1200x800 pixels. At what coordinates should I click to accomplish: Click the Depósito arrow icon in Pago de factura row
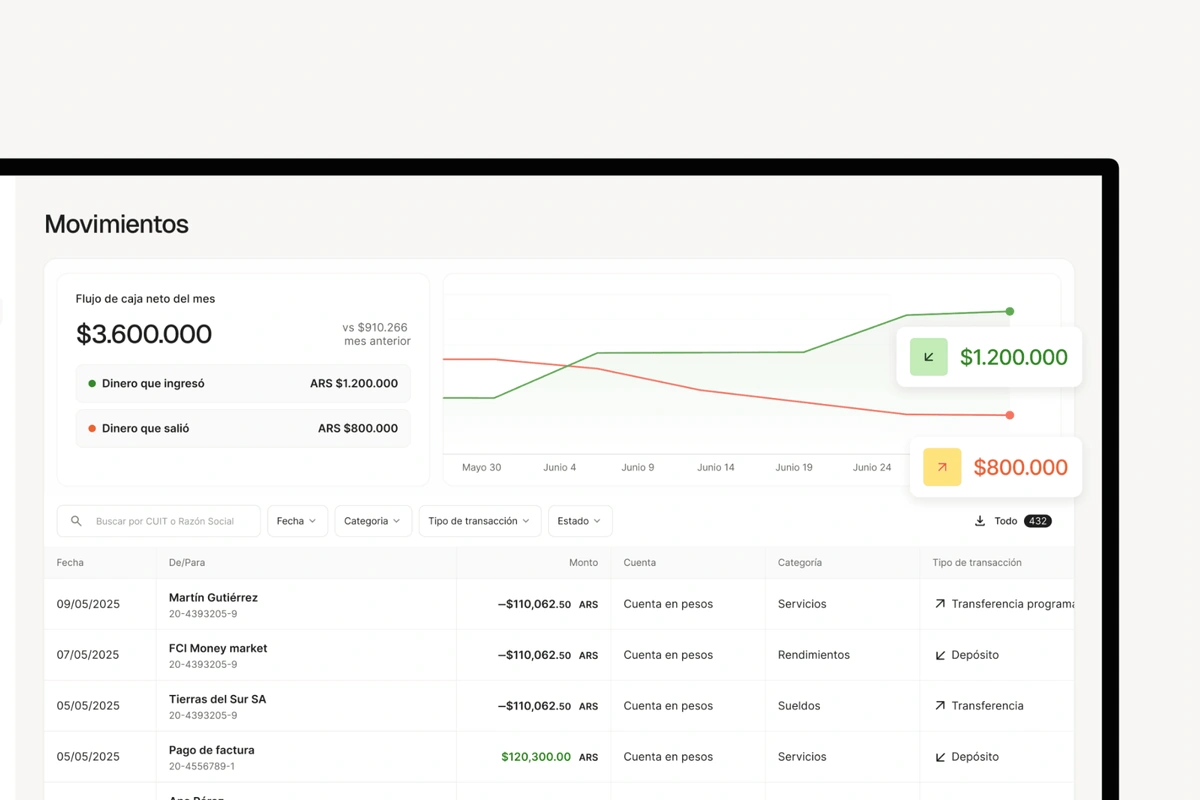point(940,757)
